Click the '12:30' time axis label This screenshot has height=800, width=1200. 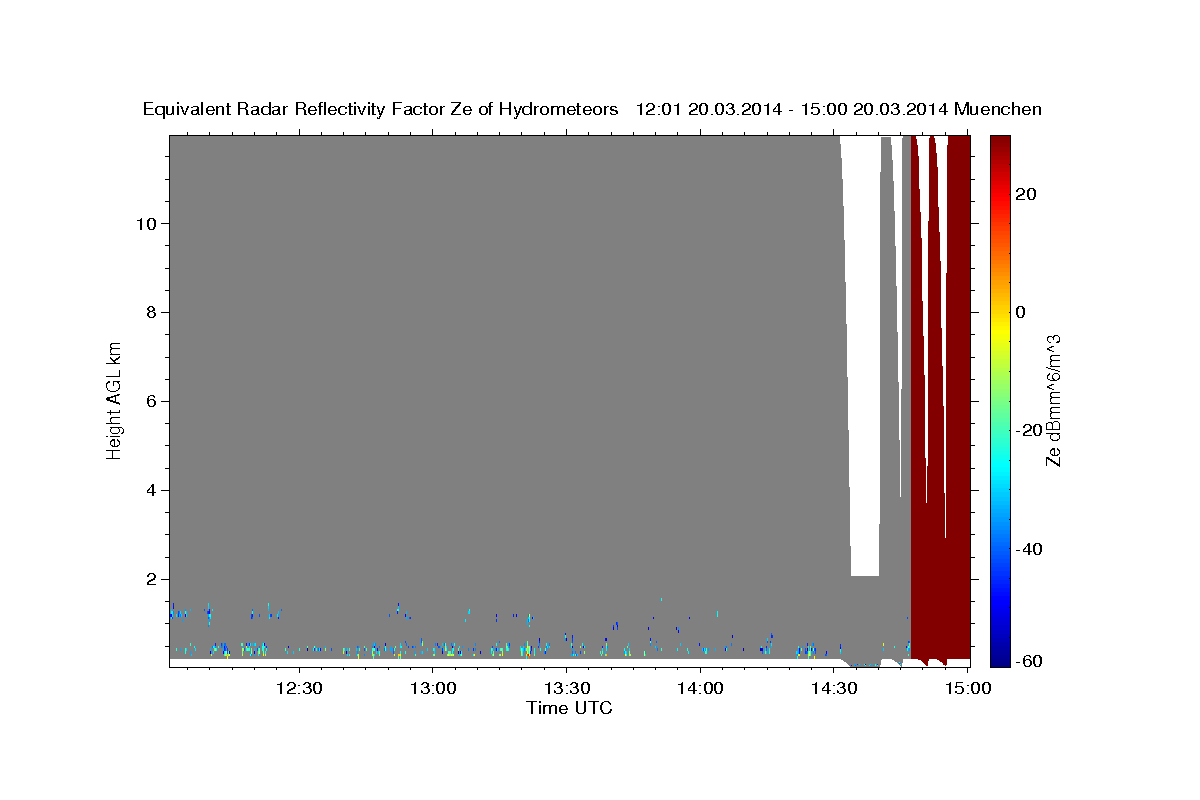298,688
